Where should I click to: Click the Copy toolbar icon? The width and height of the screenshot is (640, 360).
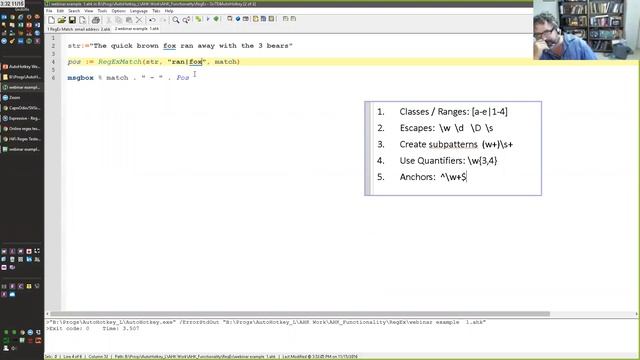tap(119, 20)
